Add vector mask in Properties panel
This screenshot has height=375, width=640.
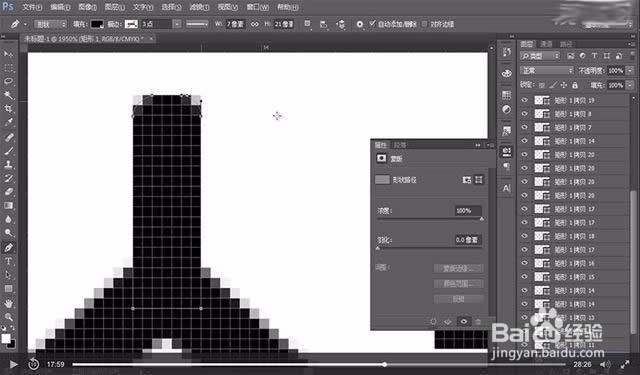click(479, 180)
